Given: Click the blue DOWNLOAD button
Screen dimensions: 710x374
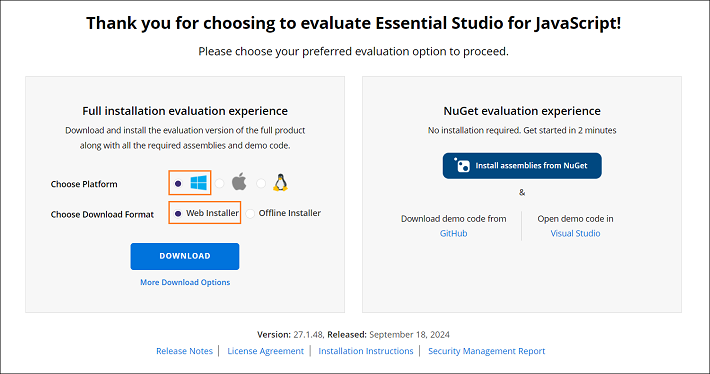Looking at the screenshot, I should pyautogui.click(x=185, y=256).
